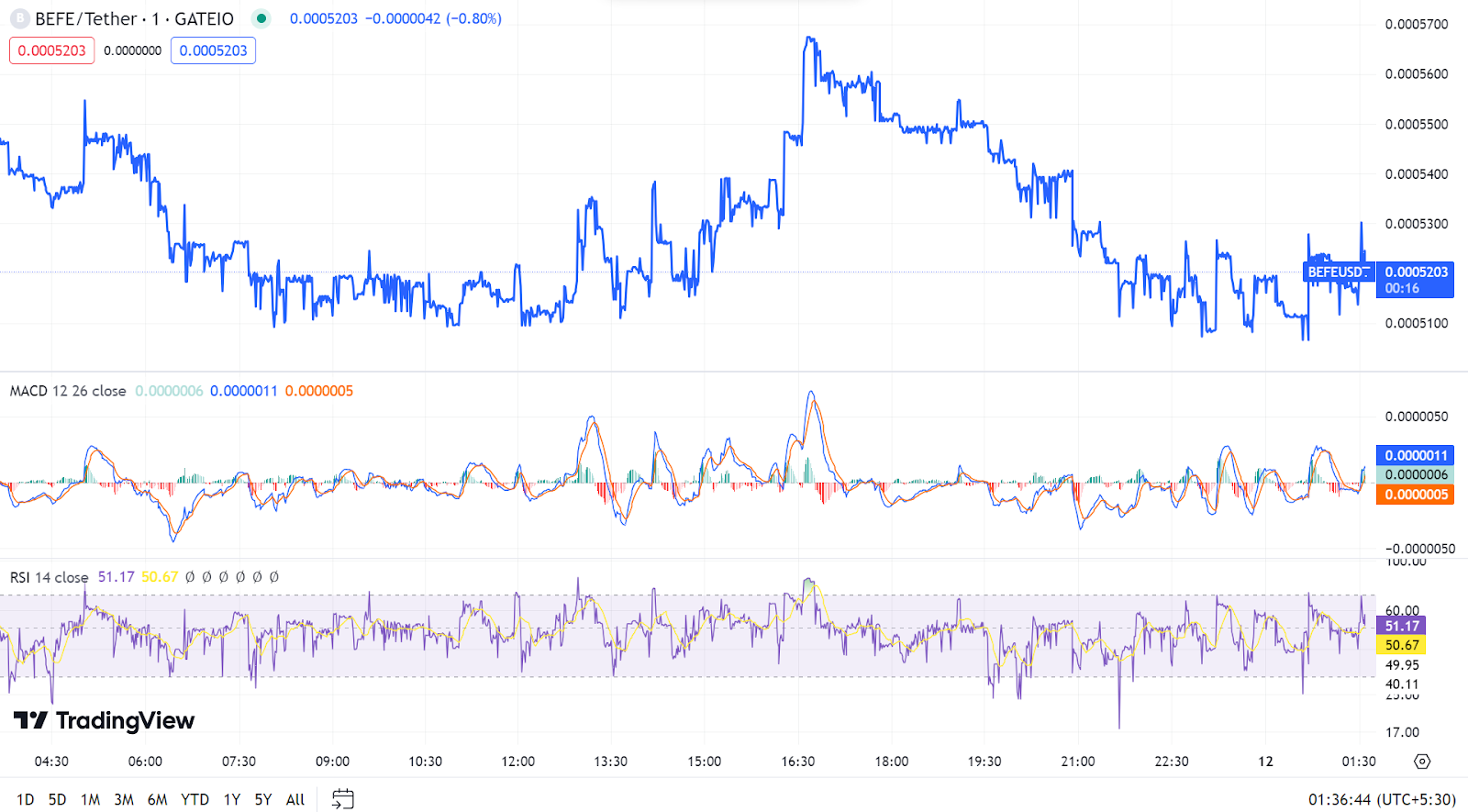This screenshot has height=812, width=1468.
Task: Click the price change −0.0000042 (−0.80%) text
Action: click(x=433, y=18)
